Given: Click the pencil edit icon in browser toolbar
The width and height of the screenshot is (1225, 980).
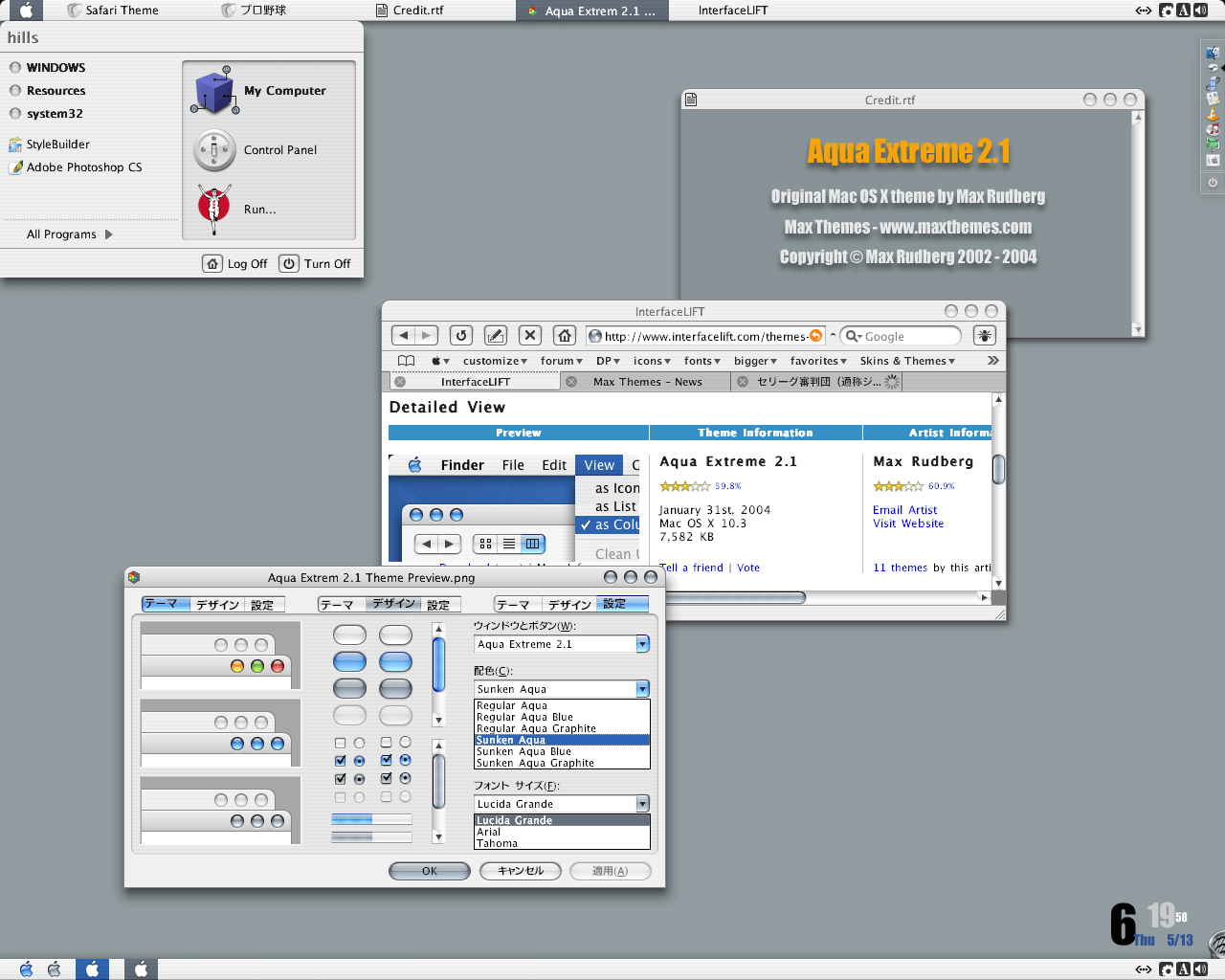Looking at the screenshot, I should pyautogui.click(x=495, y=336).
